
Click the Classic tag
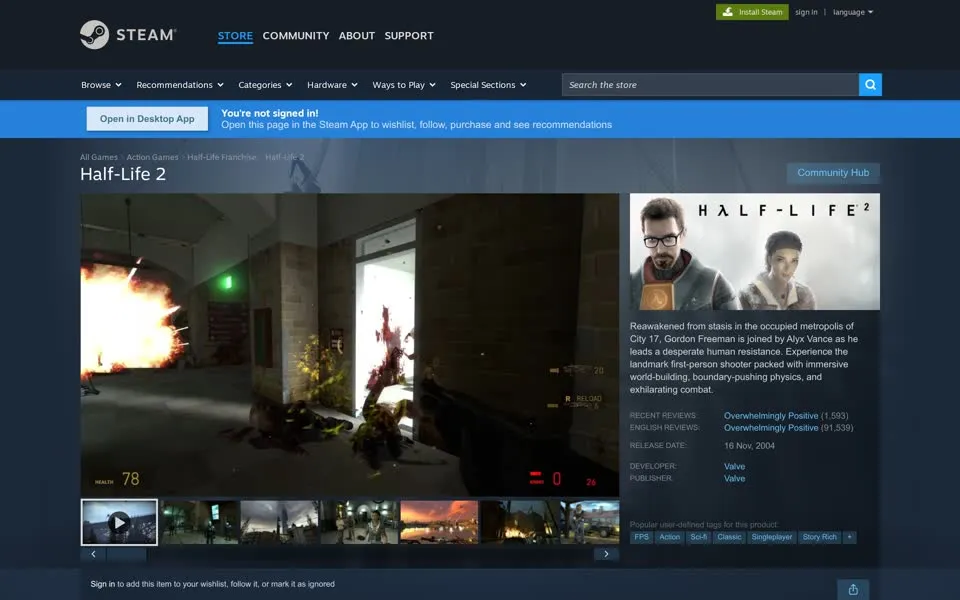point(729,537)
